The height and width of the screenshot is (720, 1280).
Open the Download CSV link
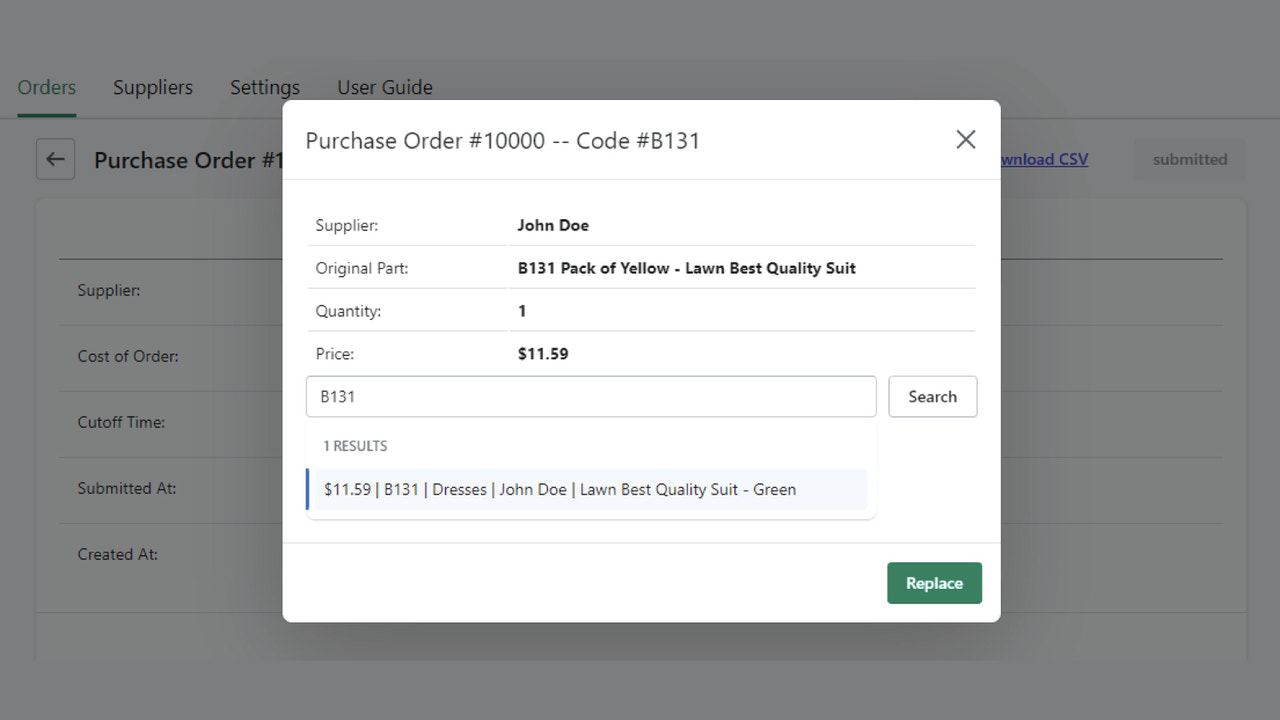1043,159
